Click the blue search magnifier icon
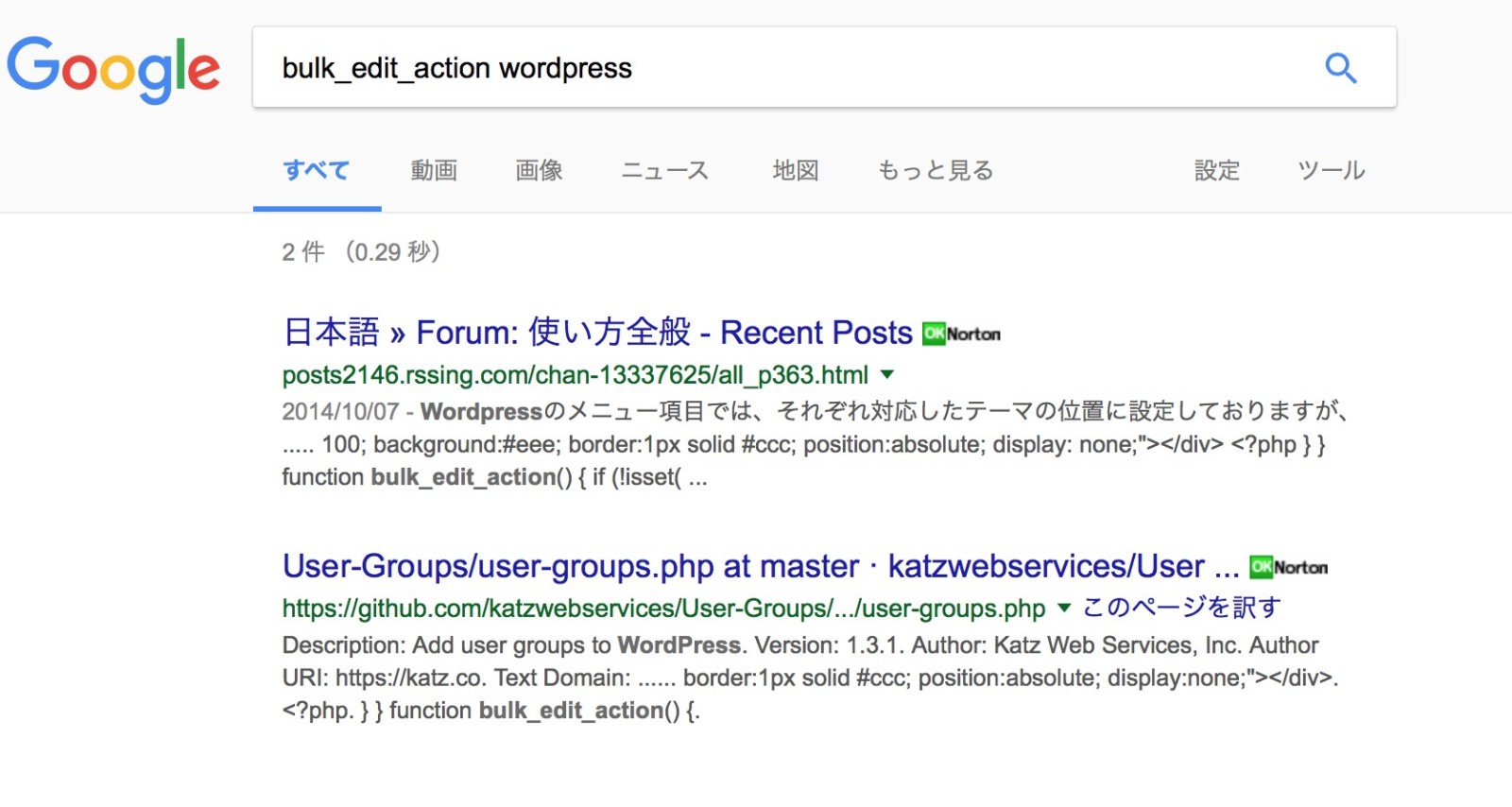This screenshot has width=1512, height=807. [1340, 68]
